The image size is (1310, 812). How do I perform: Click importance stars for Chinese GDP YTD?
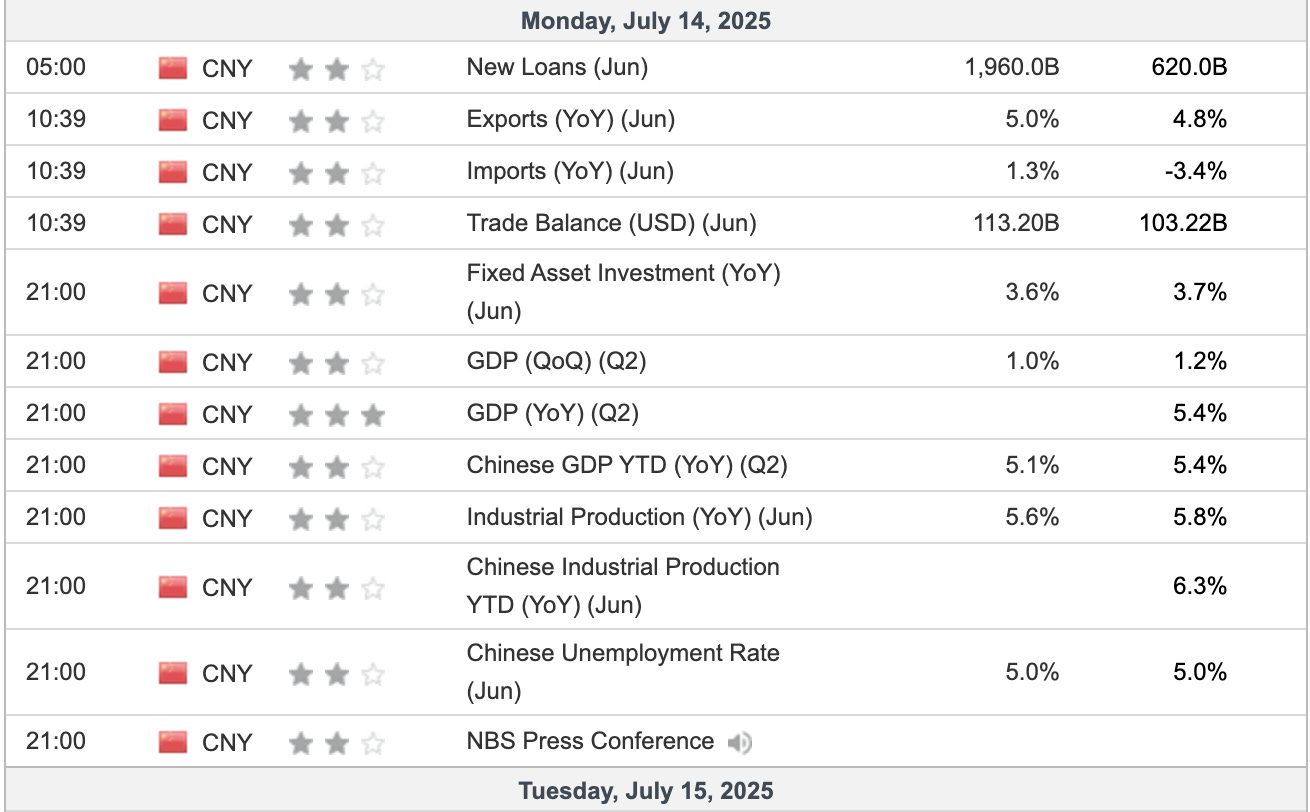click(x=337, y=467)
